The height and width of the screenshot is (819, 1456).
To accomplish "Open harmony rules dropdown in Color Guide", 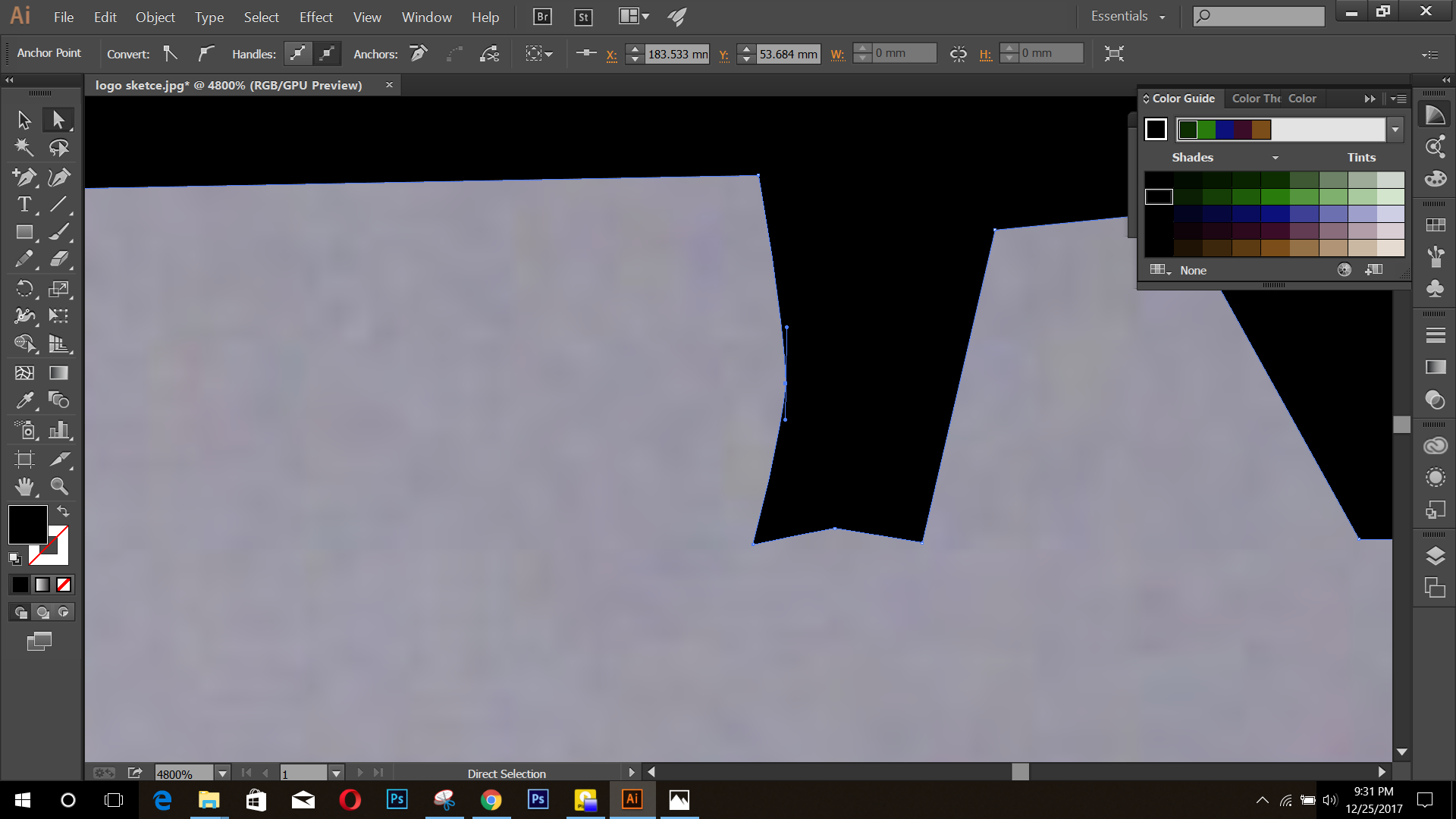I will tap(1395, 130).
